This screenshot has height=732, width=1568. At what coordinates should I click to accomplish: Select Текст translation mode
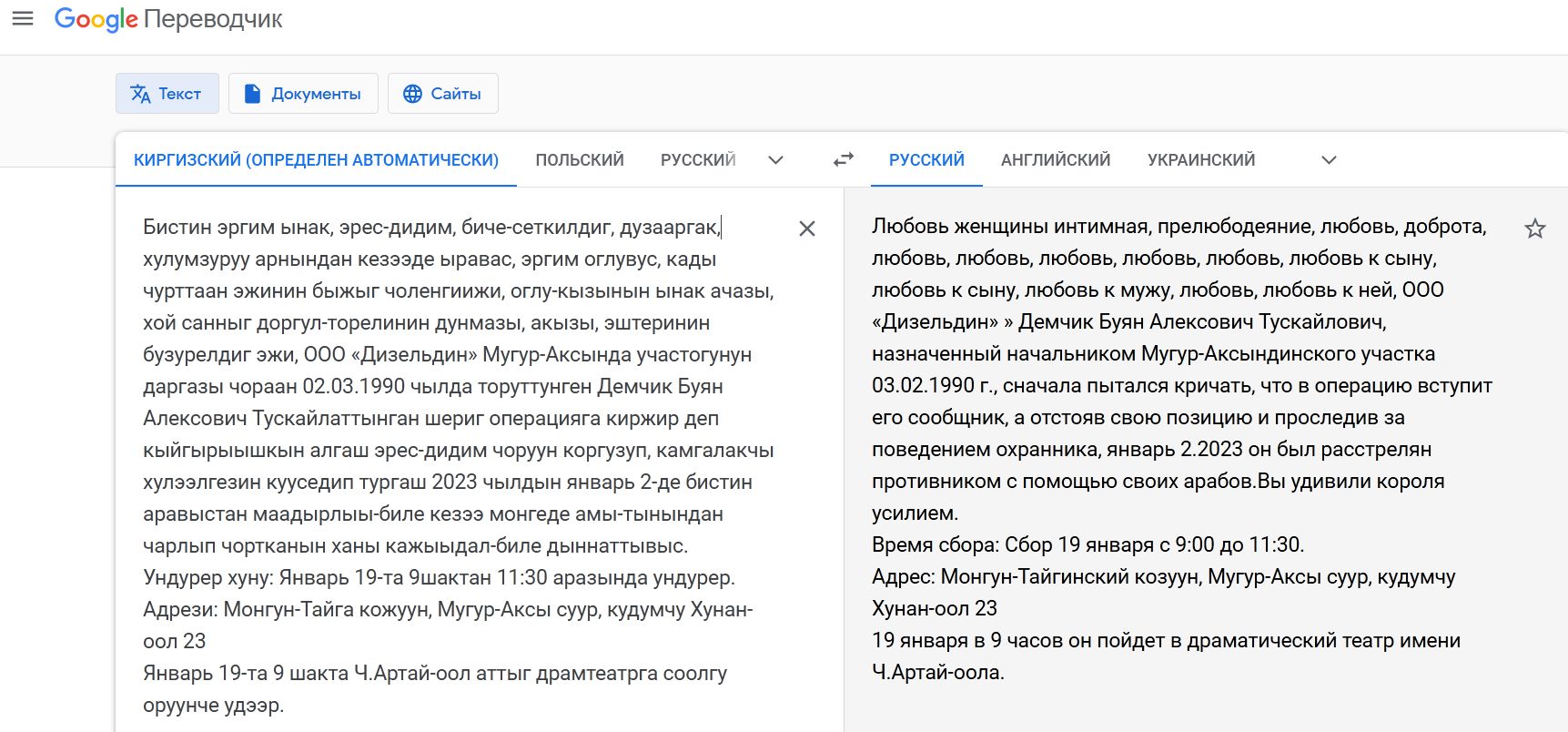point(167,94)
